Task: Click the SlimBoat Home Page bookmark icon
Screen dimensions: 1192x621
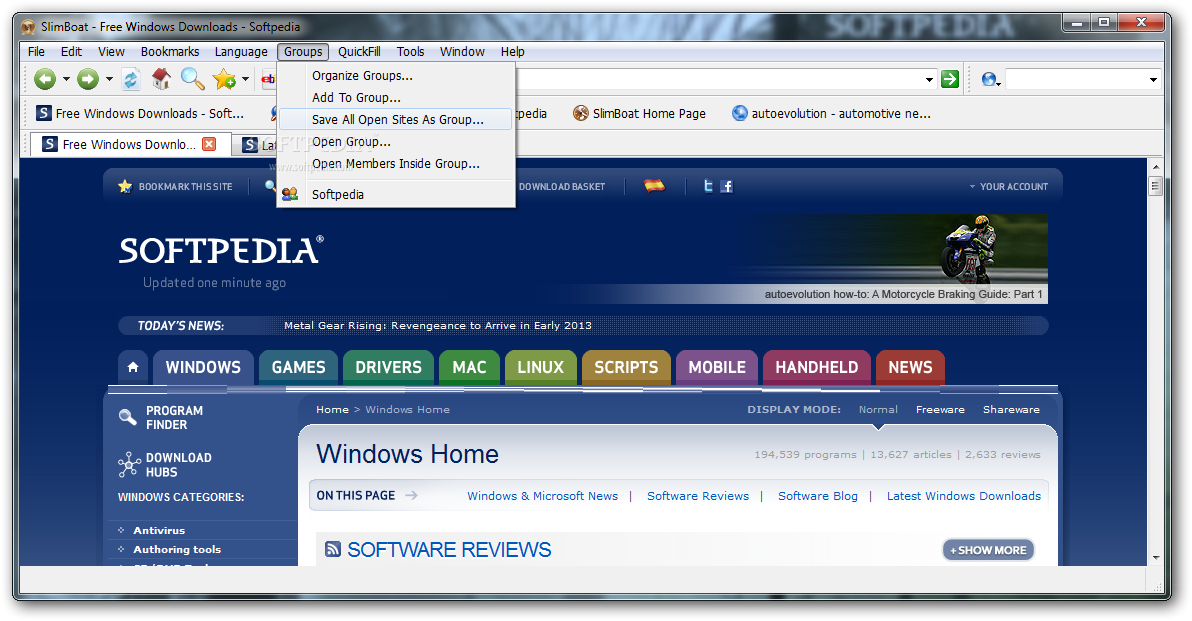Action: click(581, 113)
